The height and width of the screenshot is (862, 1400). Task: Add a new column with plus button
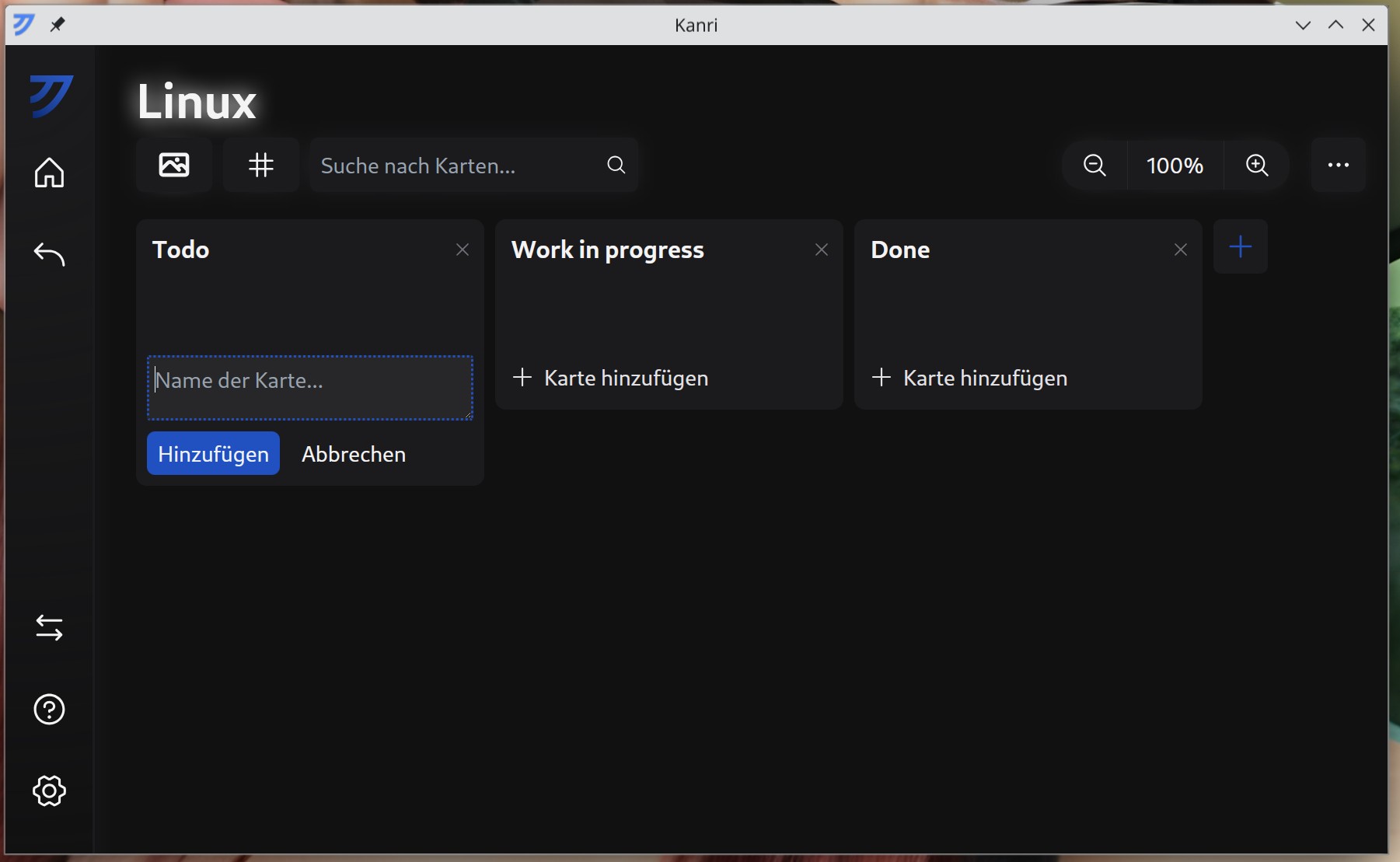(x=1241, y=246)
